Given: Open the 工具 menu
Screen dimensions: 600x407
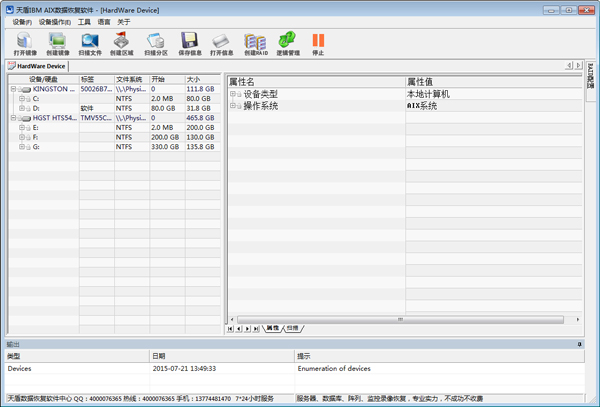Looking at the screenshot, I should pyautogui.click(x=84, y=21).
